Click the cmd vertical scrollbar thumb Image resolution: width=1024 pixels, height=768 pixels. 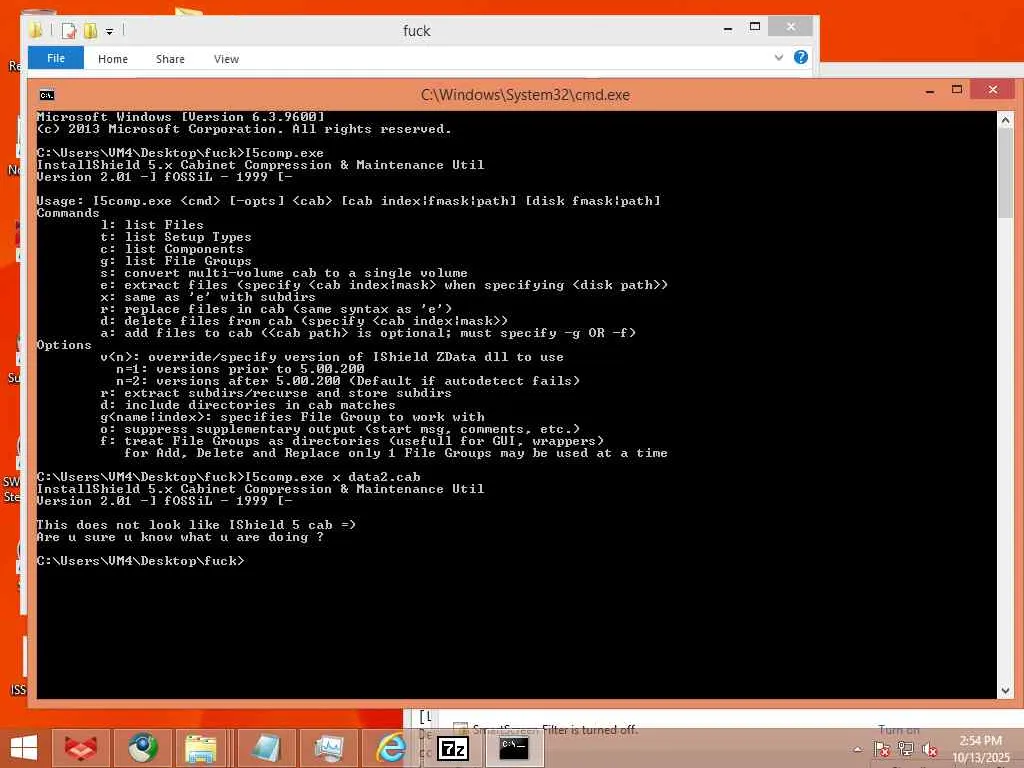pyautogui.click(x=1006, y=174)
